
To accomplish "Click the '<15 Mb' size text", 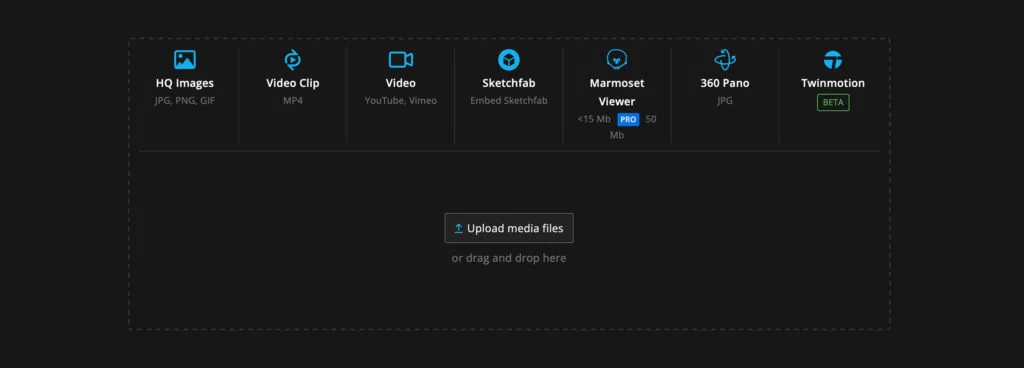I will tap(594, 119).
